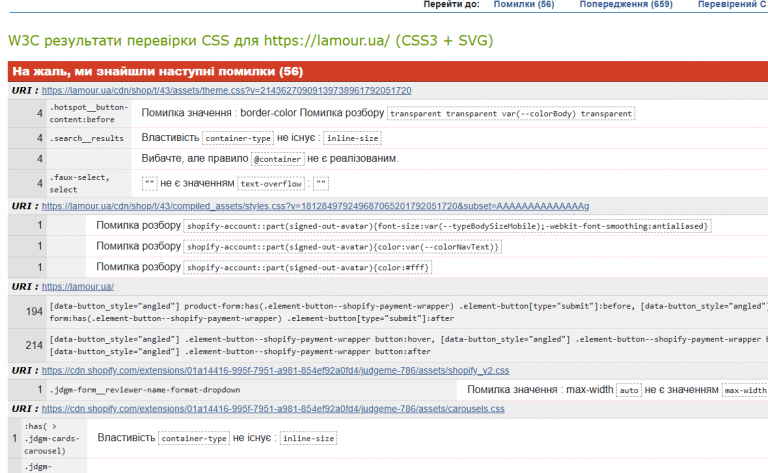Click 'Помилка значення : max-width' message
768x473 pixels.
tap(540, 390)
